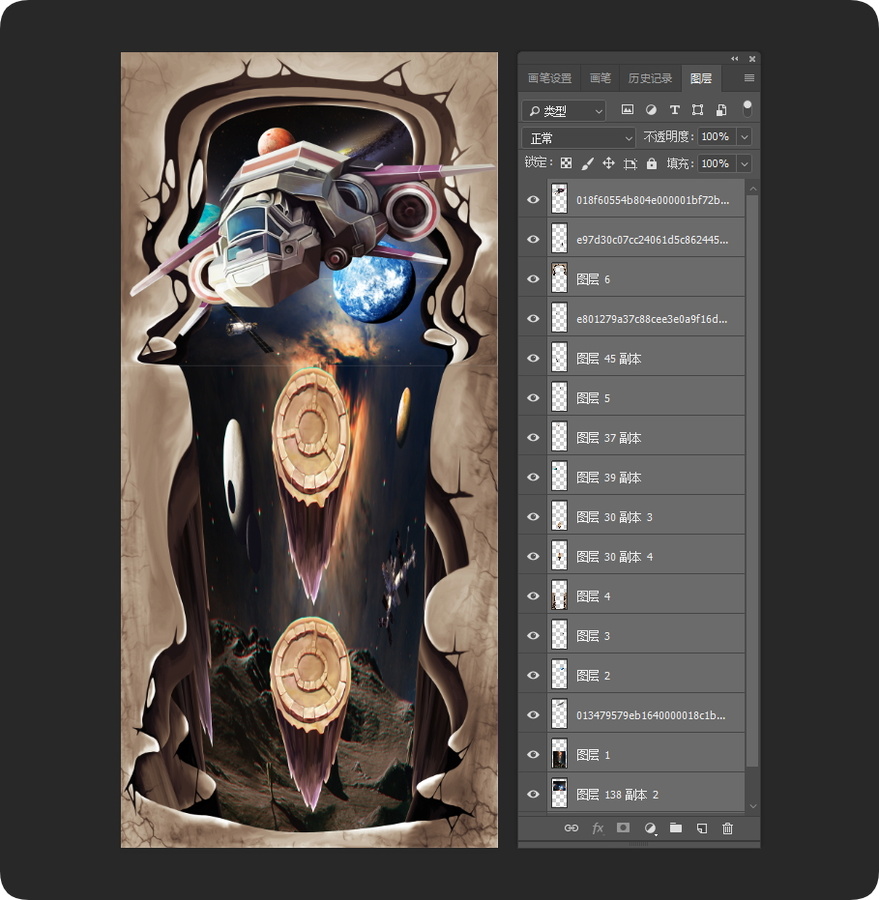Create a new layer
The image size is (879, 900).
pos(702,828)
